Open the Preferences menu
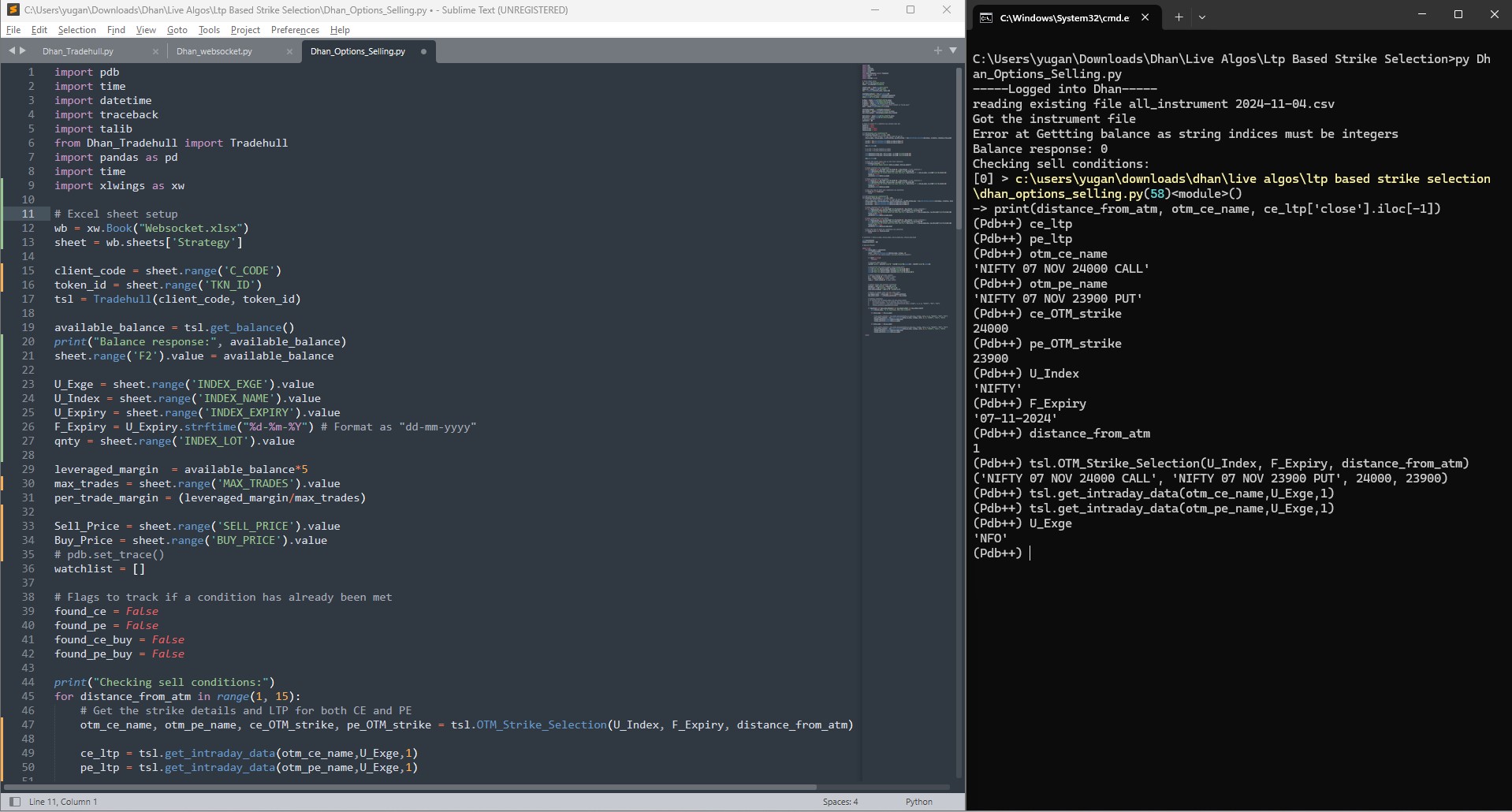The height and width of the screenshot is (812, 1512). (294, 30)
